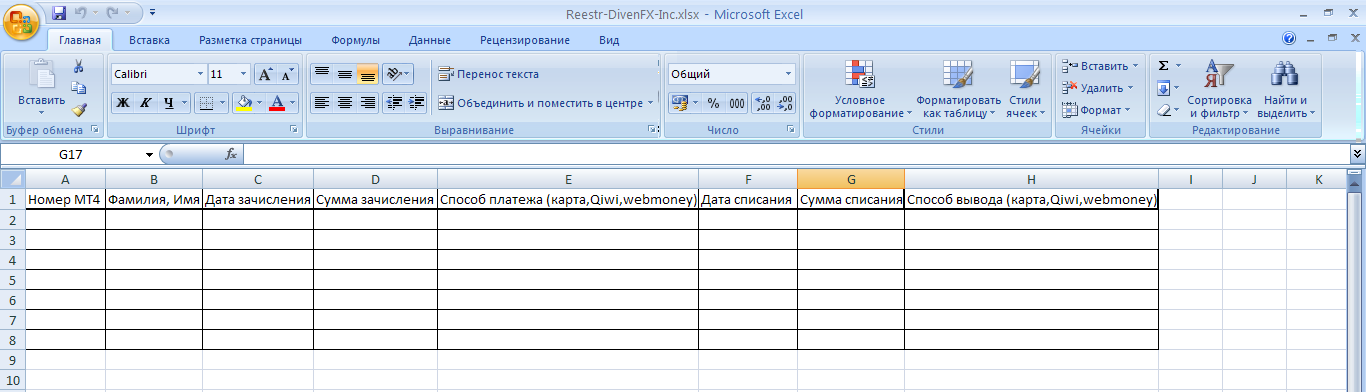Image resolution: width=1366 pixels, height=392 pixels.
Task: Expand the formula bar with the chevron
Action: click(1357, 154)
